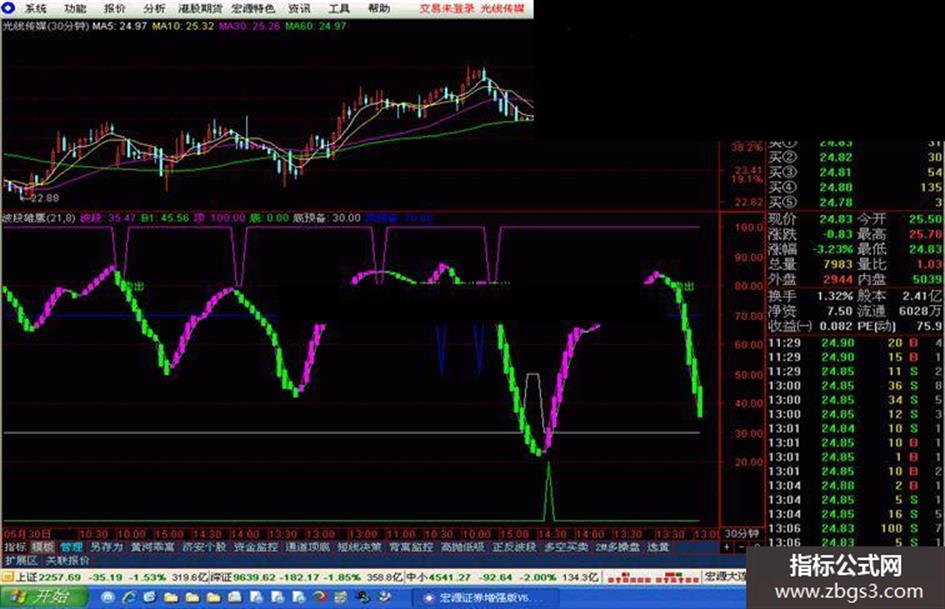This screenshot has height=609, width=945.
Task: Open the 港股期货 menu
Action: point(200,8)
